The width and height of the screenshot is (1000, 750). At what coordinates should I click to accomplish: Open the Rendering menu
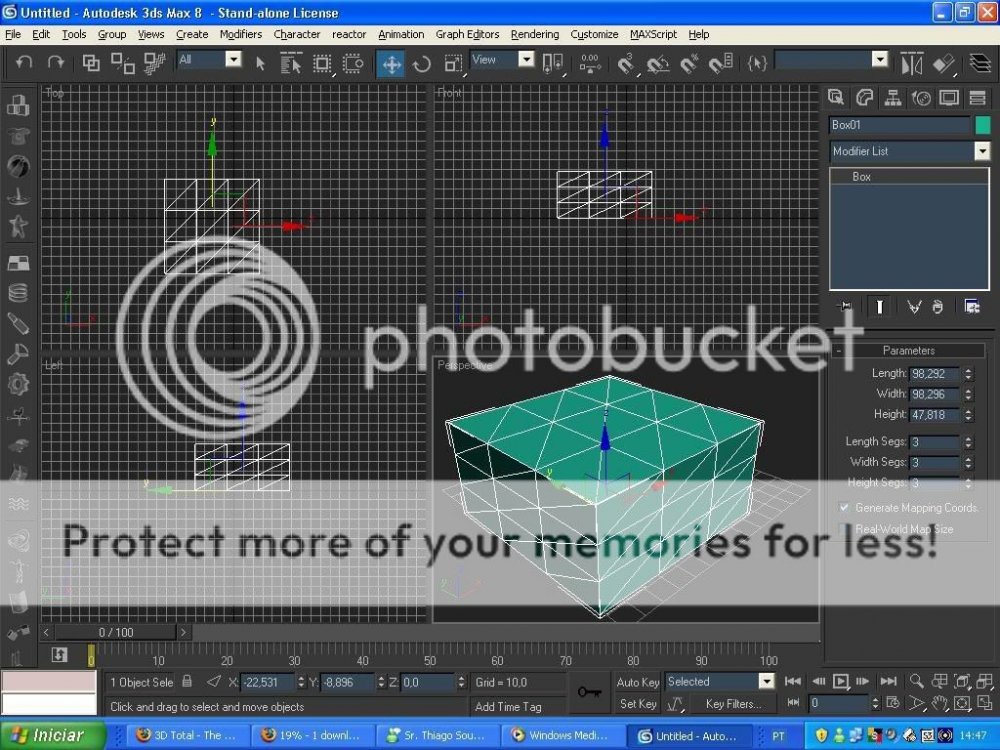534,34
